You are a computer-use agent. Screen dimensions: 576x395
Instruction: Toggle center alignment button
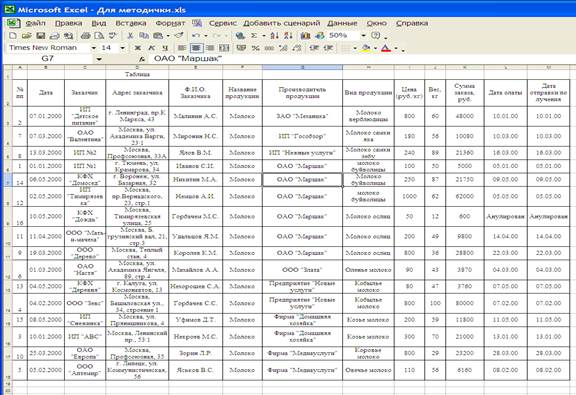pyautogui.click(x=196, y=48)
